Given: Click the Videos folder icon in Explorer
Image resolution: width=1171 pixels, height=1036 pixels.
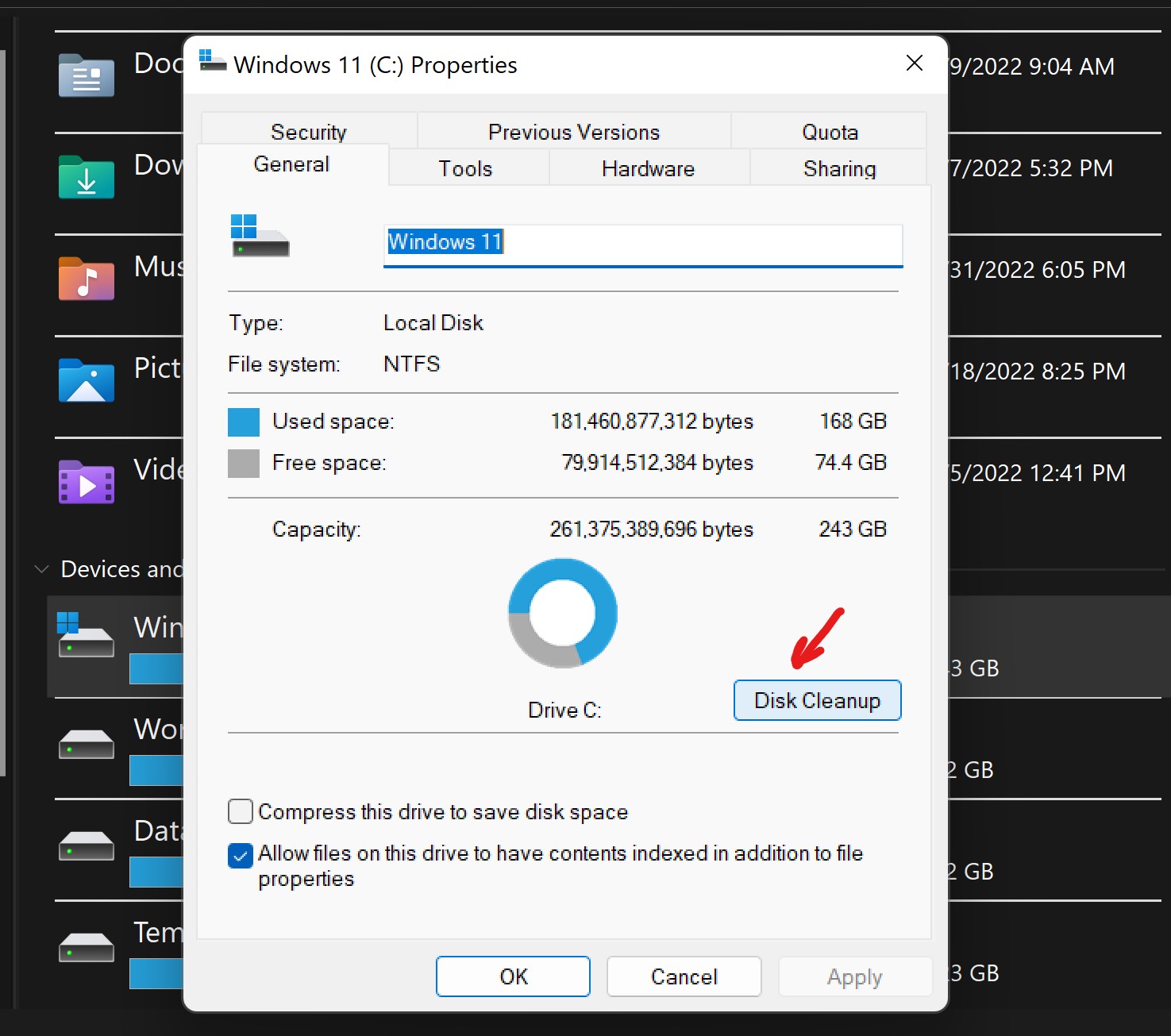Looking at the screenshot, I should pyautogui.click(x=87, y=482).
